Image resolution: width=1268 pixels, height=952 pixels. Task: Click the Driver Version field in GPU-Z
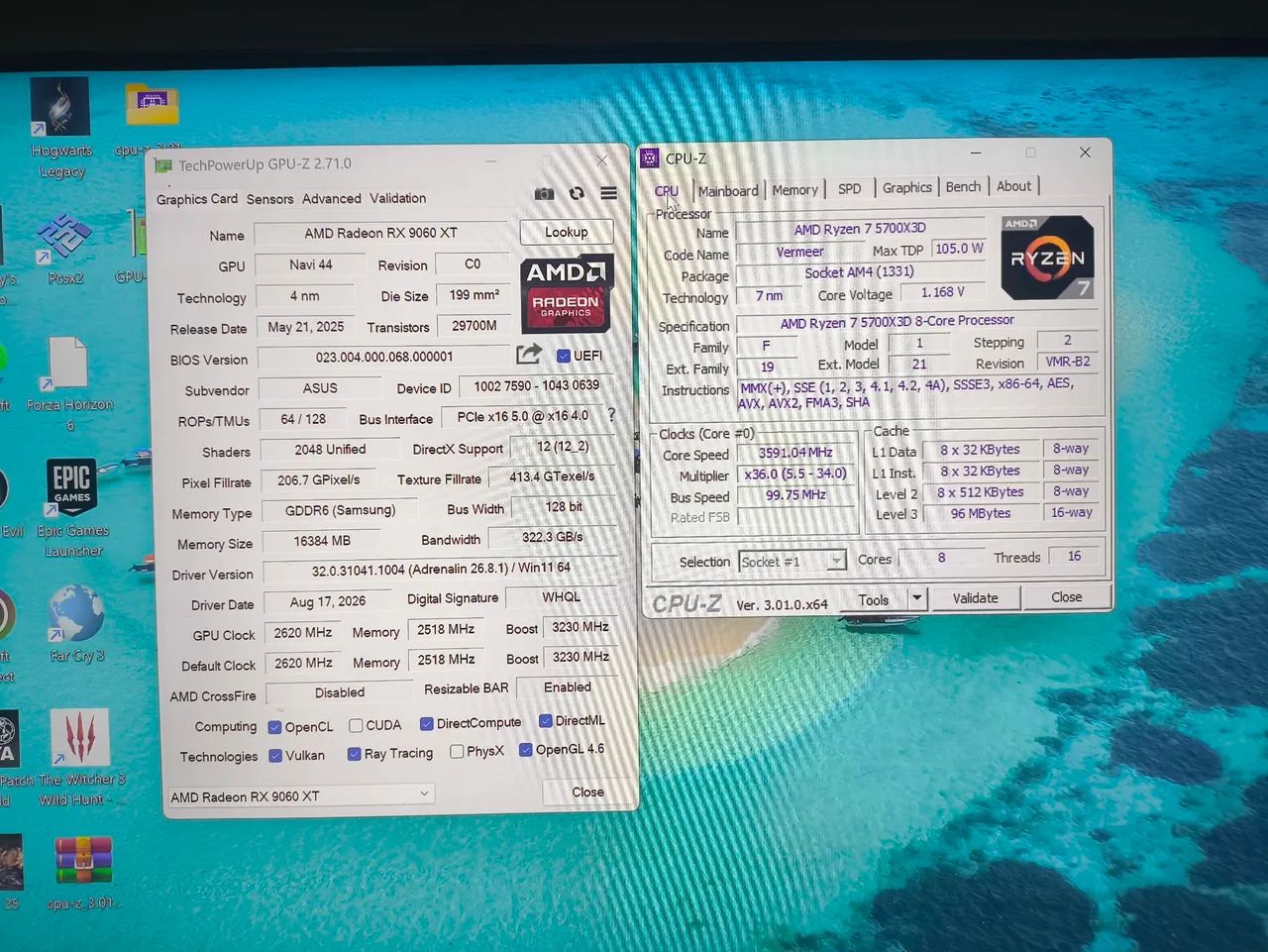point(441,570)
